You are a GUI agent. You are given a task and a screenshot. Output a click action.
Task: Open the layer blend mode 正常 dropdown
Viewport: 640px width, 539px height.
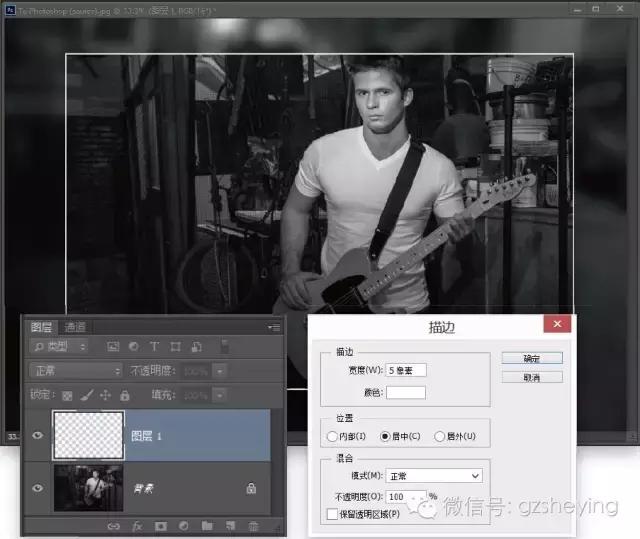pyautogui.click(x=75, y=370)
